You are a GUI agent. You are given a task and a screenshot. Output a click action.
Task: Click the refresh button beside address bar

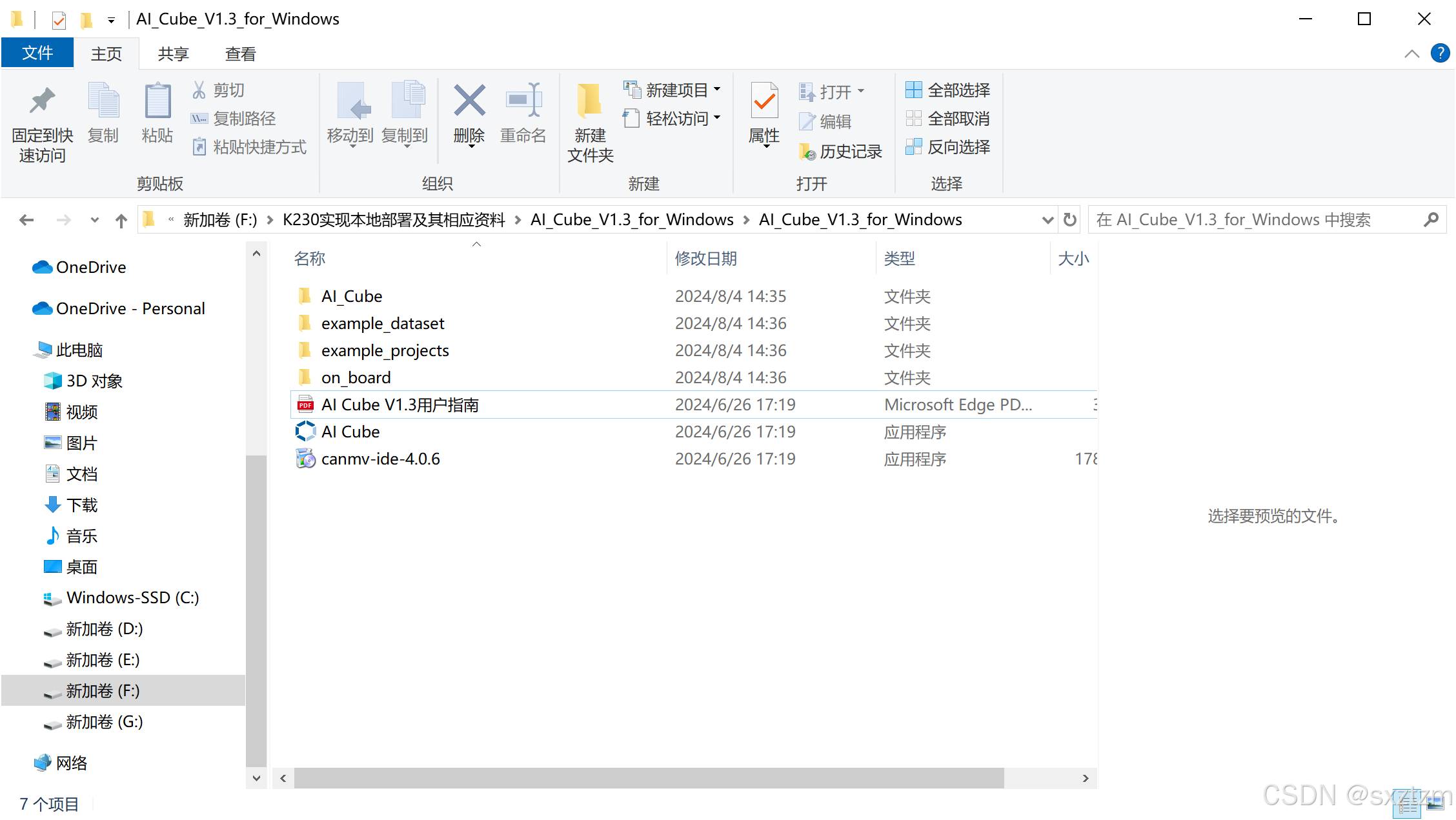tap(1070, 220)
